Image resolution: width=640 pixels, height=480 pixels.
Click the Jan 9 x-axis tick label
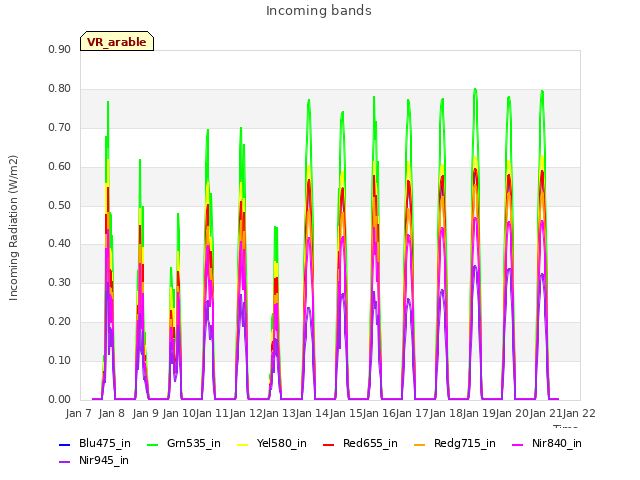(145, 413)
